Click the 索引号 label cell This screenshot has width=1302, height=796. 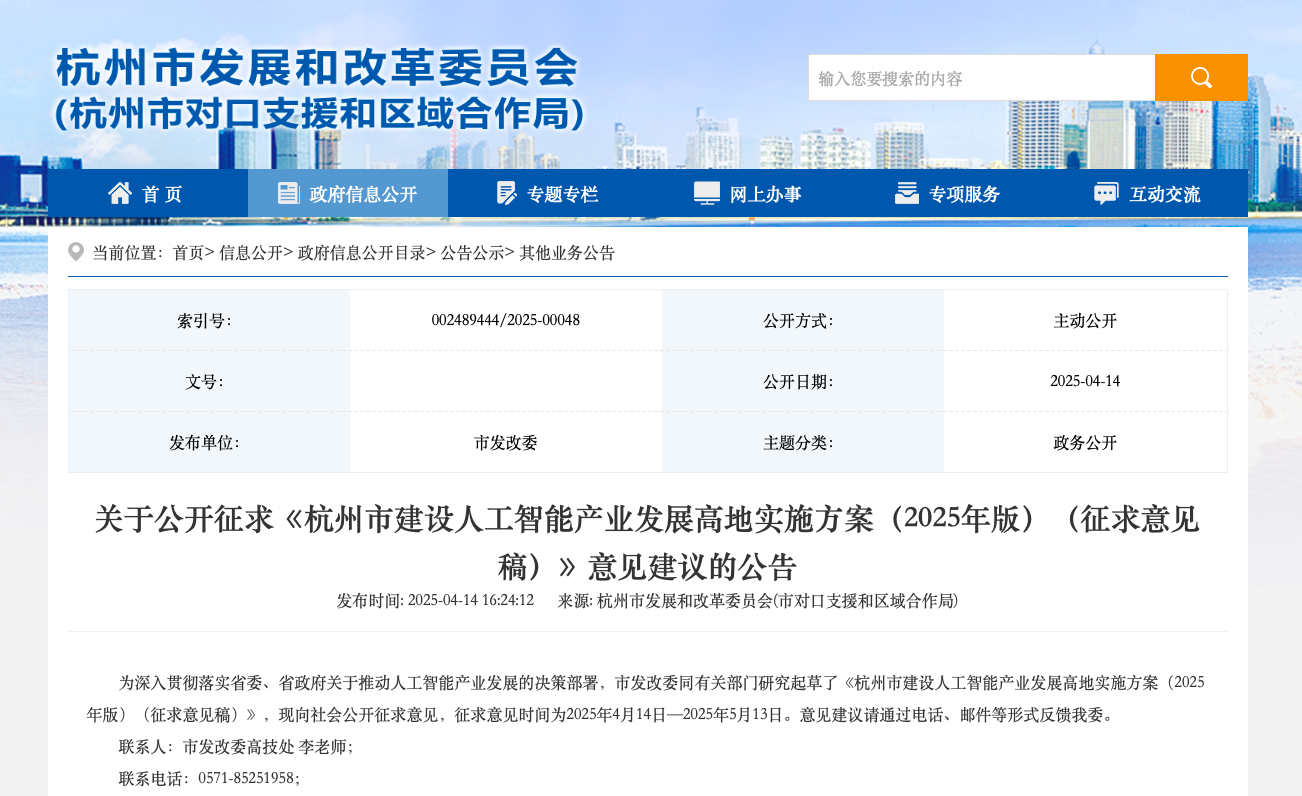click(209, 320)
